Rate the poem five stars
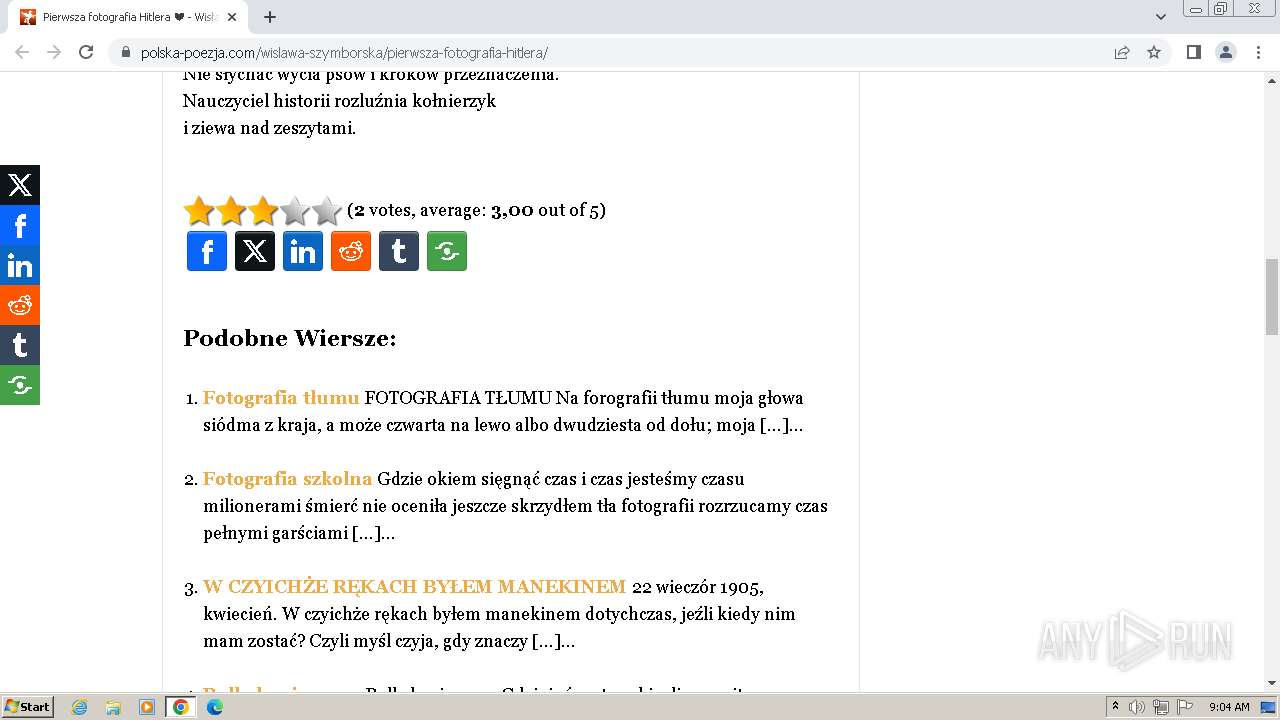The height and width of the screenshot is (720, 1280). tap(327, 211)
